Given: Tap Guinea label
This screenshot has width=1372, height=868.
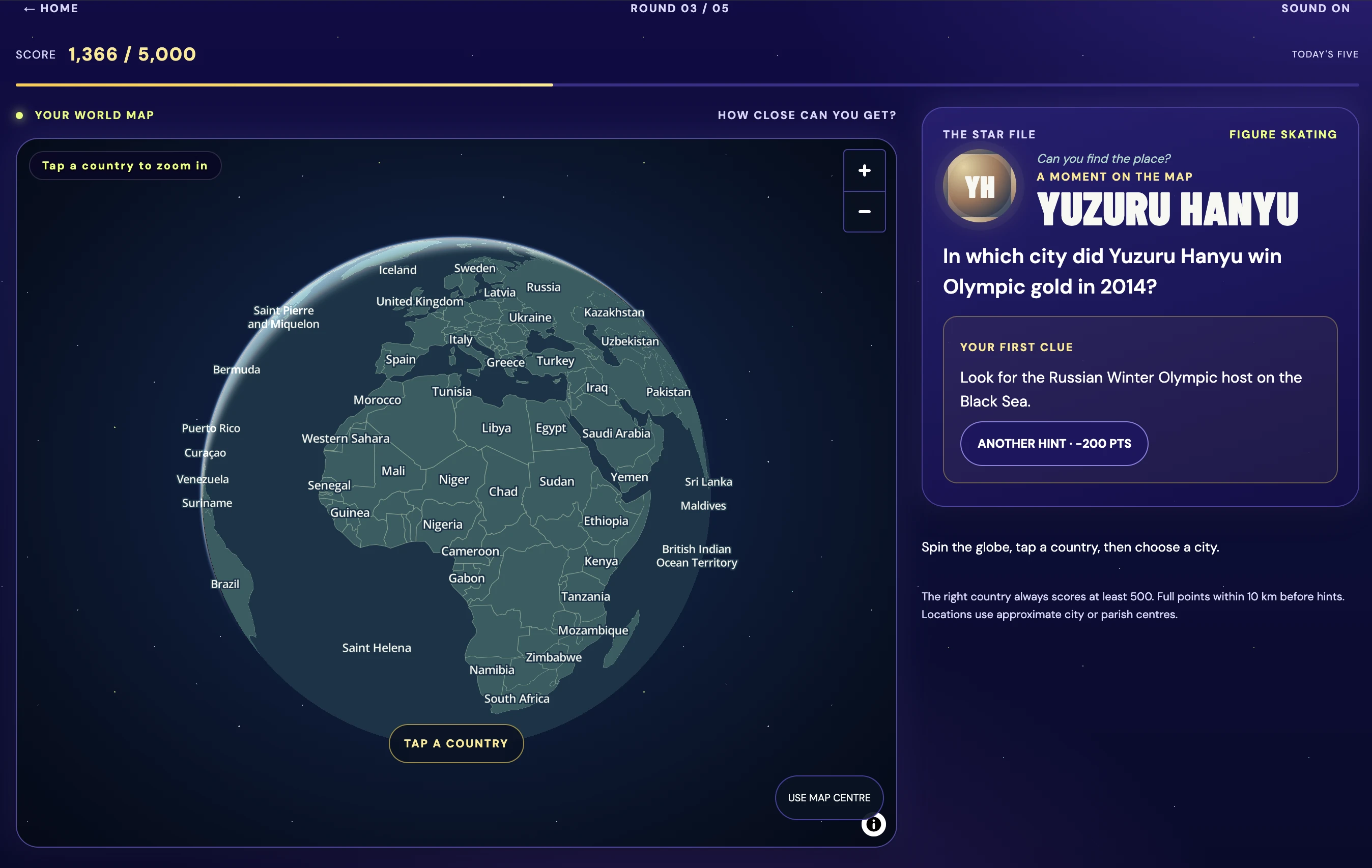Looking at the screenshot, I should tap(349, 512).
